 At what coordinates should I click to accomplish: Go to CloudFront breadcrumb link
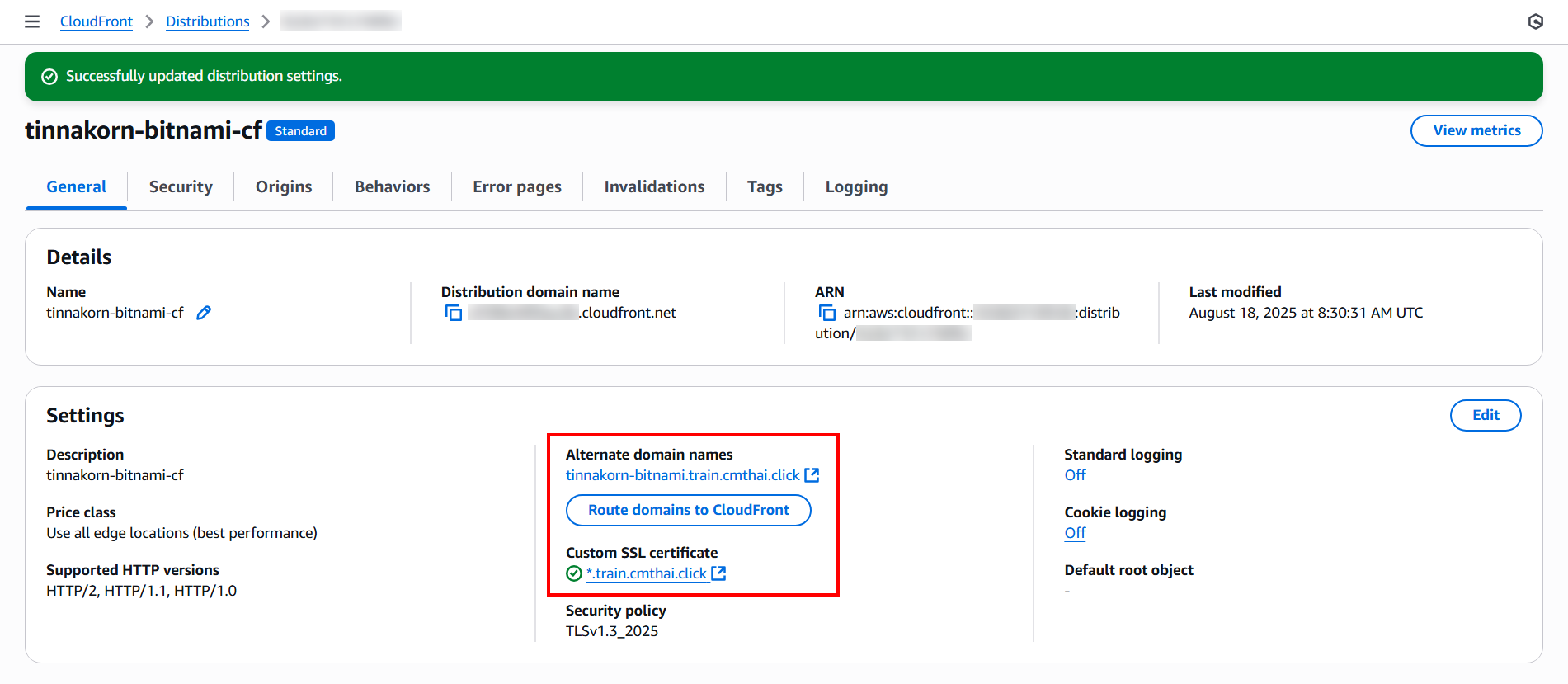97,21
